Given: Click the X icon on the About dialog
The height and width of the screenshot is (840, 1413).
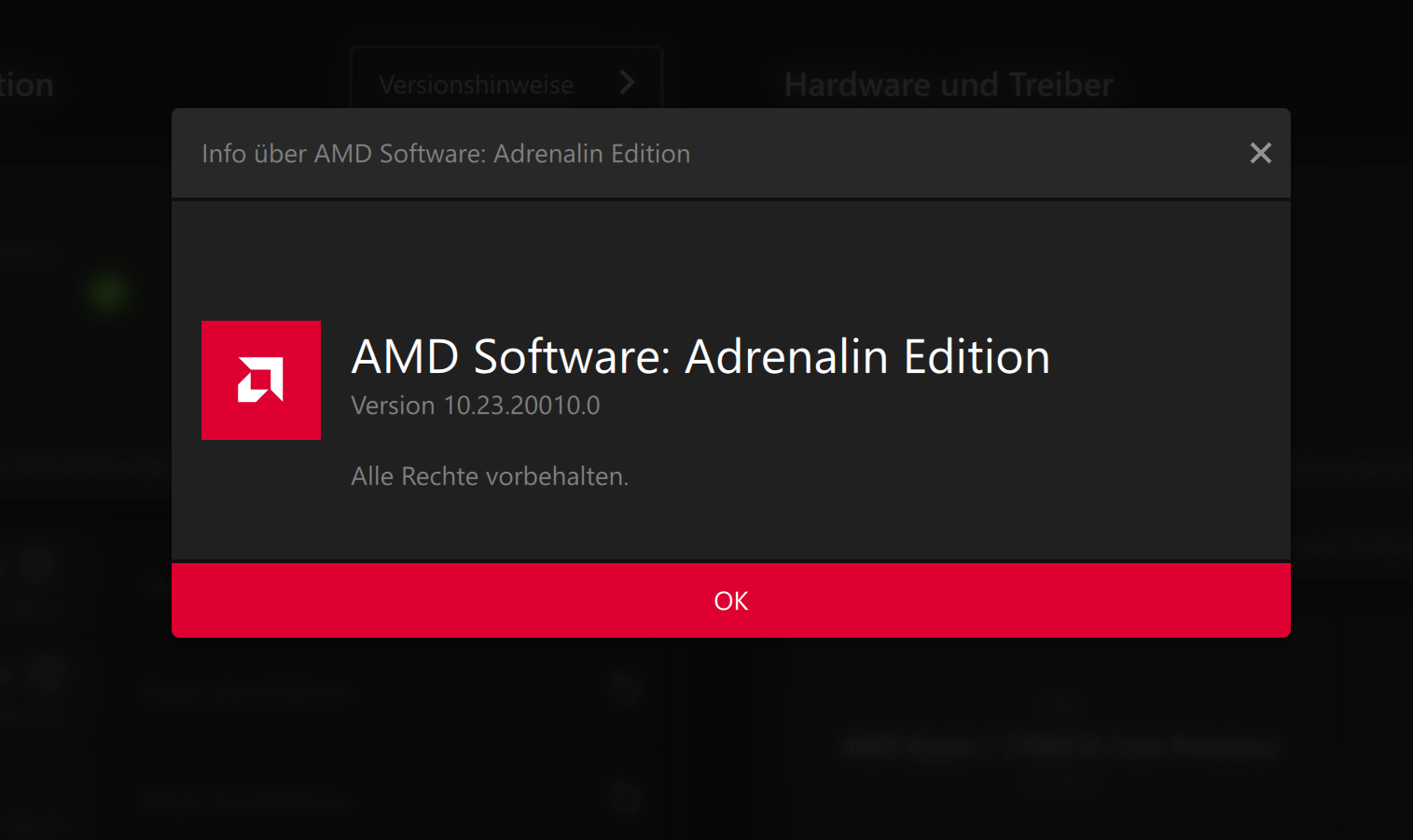Looking at the screenshot, I should click(1260, 153).
